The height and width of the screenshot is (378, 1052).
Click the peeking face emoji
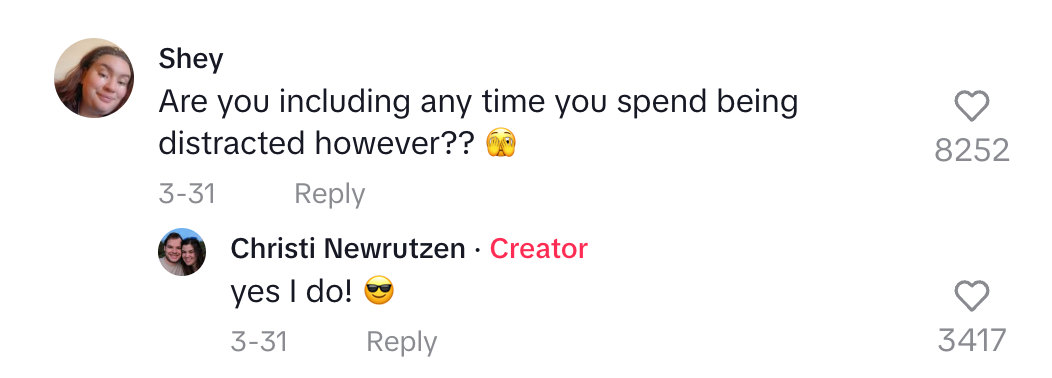501,144
